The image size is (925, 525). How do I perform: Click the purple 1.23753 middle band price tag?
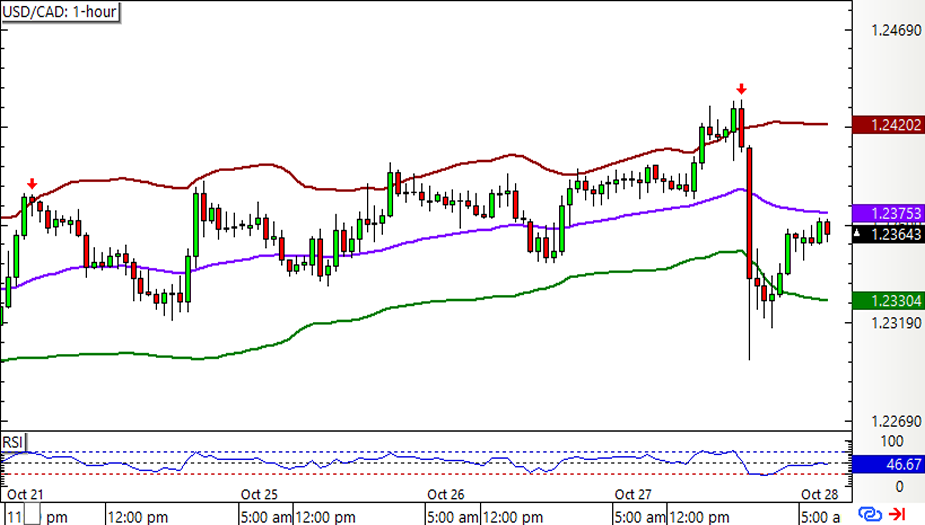tap(888, 213)
